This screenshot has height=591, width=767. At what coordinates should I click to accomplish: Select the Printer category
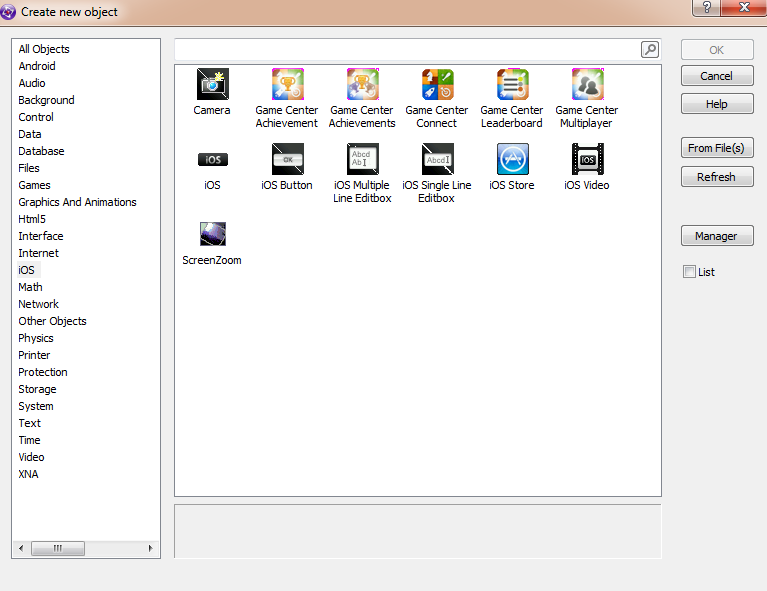pos(34,355)
